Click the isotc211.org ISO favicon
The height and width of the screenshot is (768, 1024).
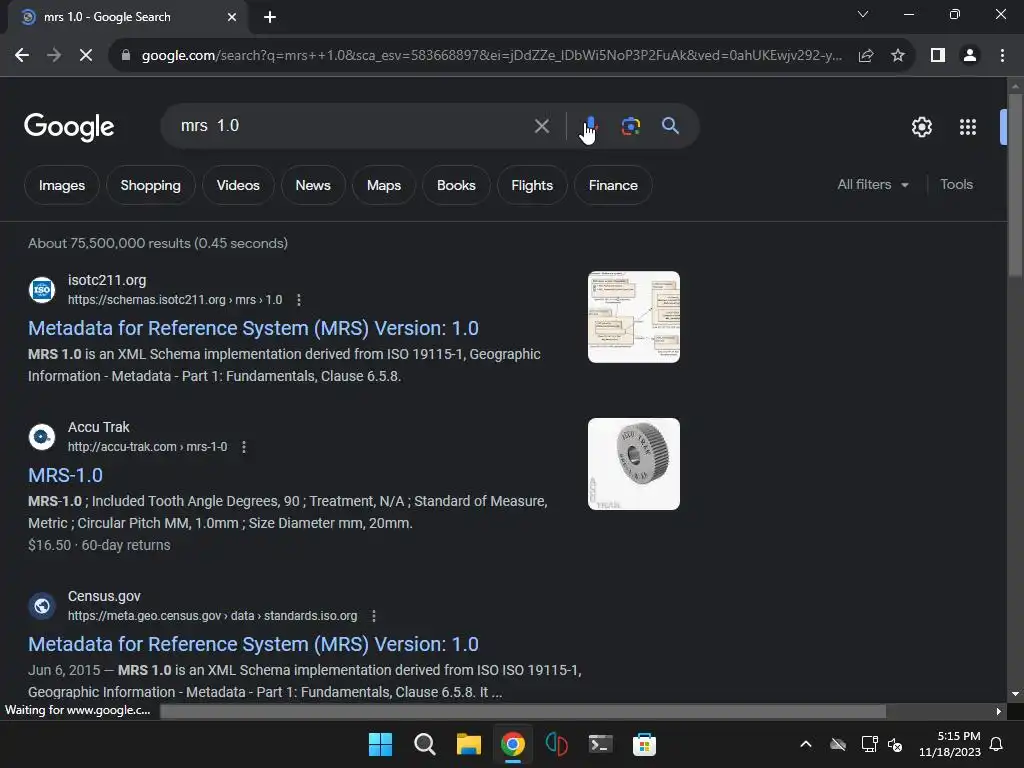point(42,290)
